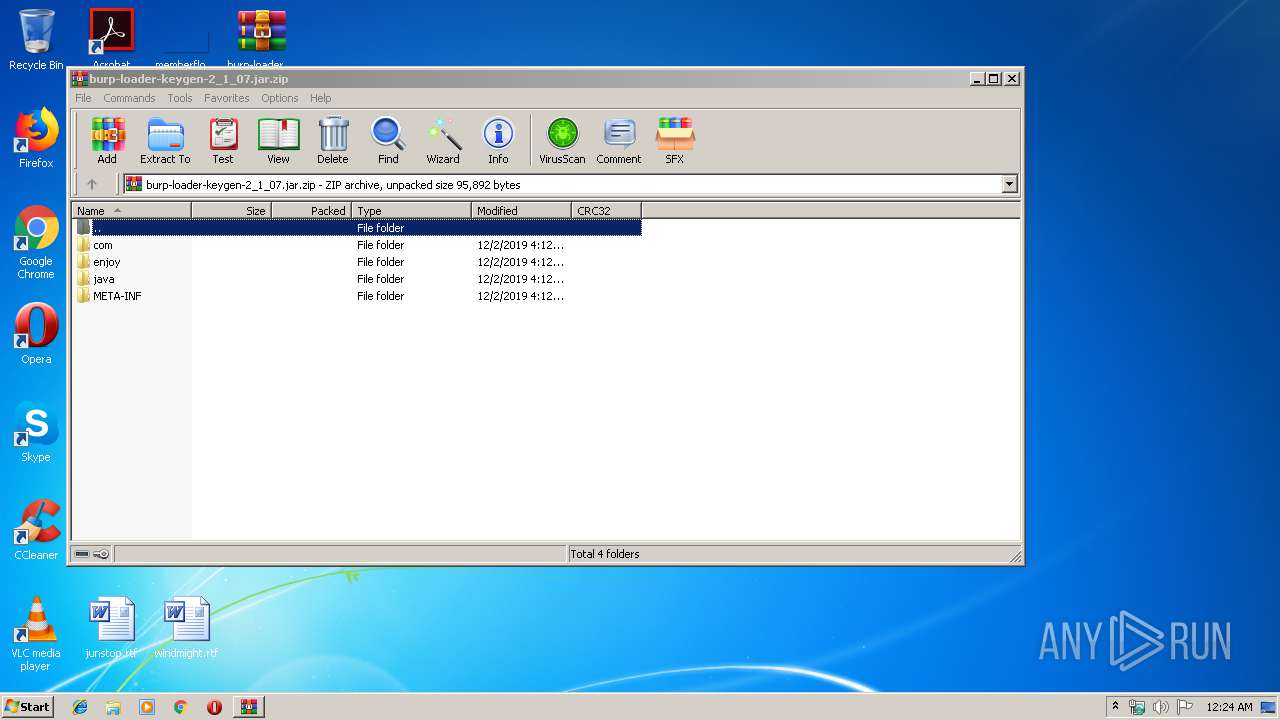Image resolution: width=1280 pixels, height=720 pixels.
Task: Sort by Name column header
Action: [132, 211]
